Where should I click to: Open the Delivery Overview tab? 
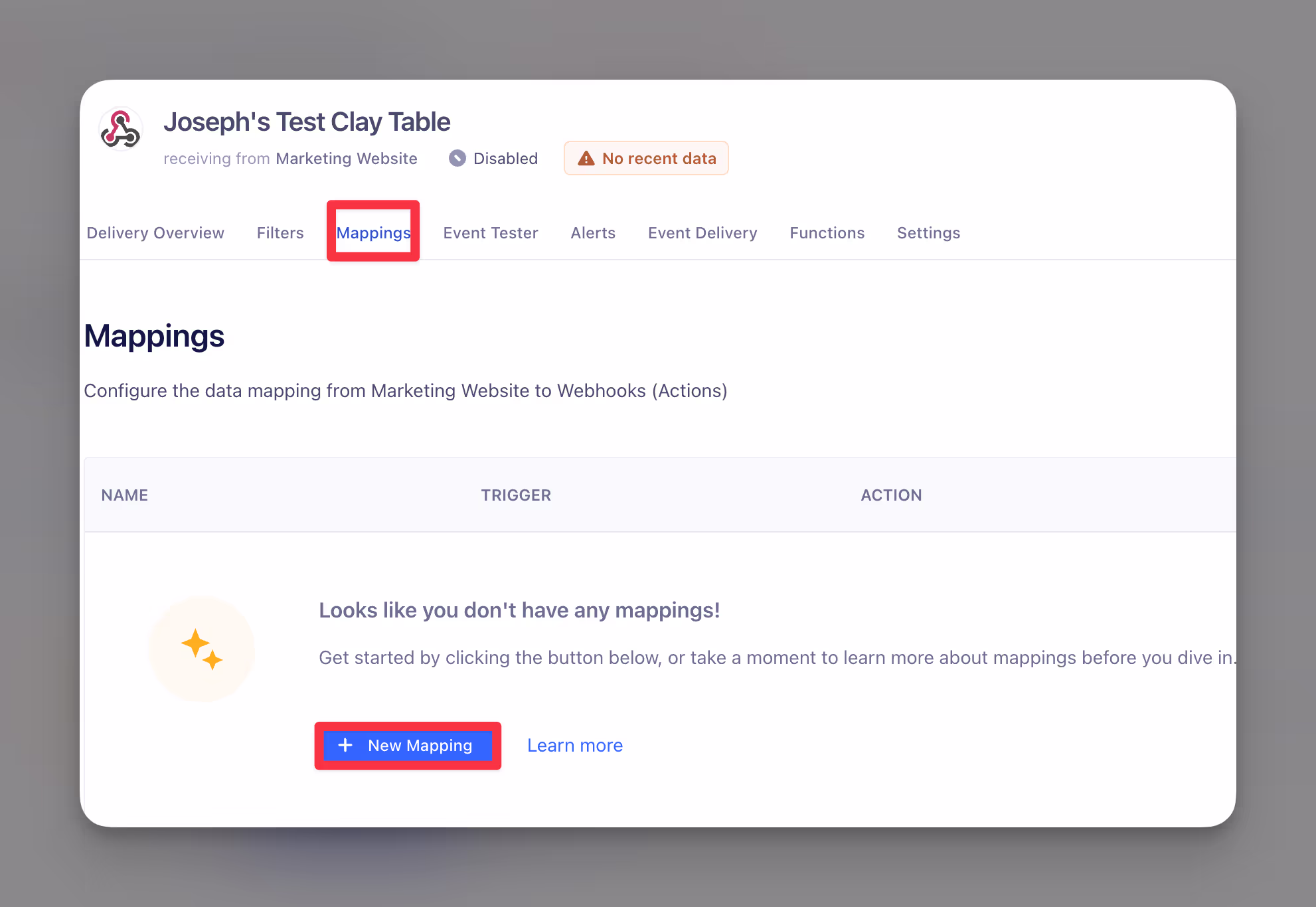point(155,233)
